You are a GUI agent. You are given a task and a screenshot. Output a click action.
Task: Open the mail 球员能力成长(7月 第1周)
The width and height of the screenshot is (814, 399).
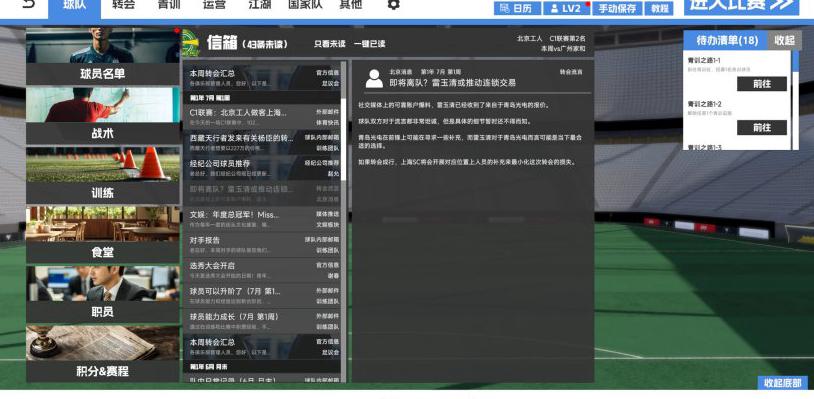click(x=262, y=321)
